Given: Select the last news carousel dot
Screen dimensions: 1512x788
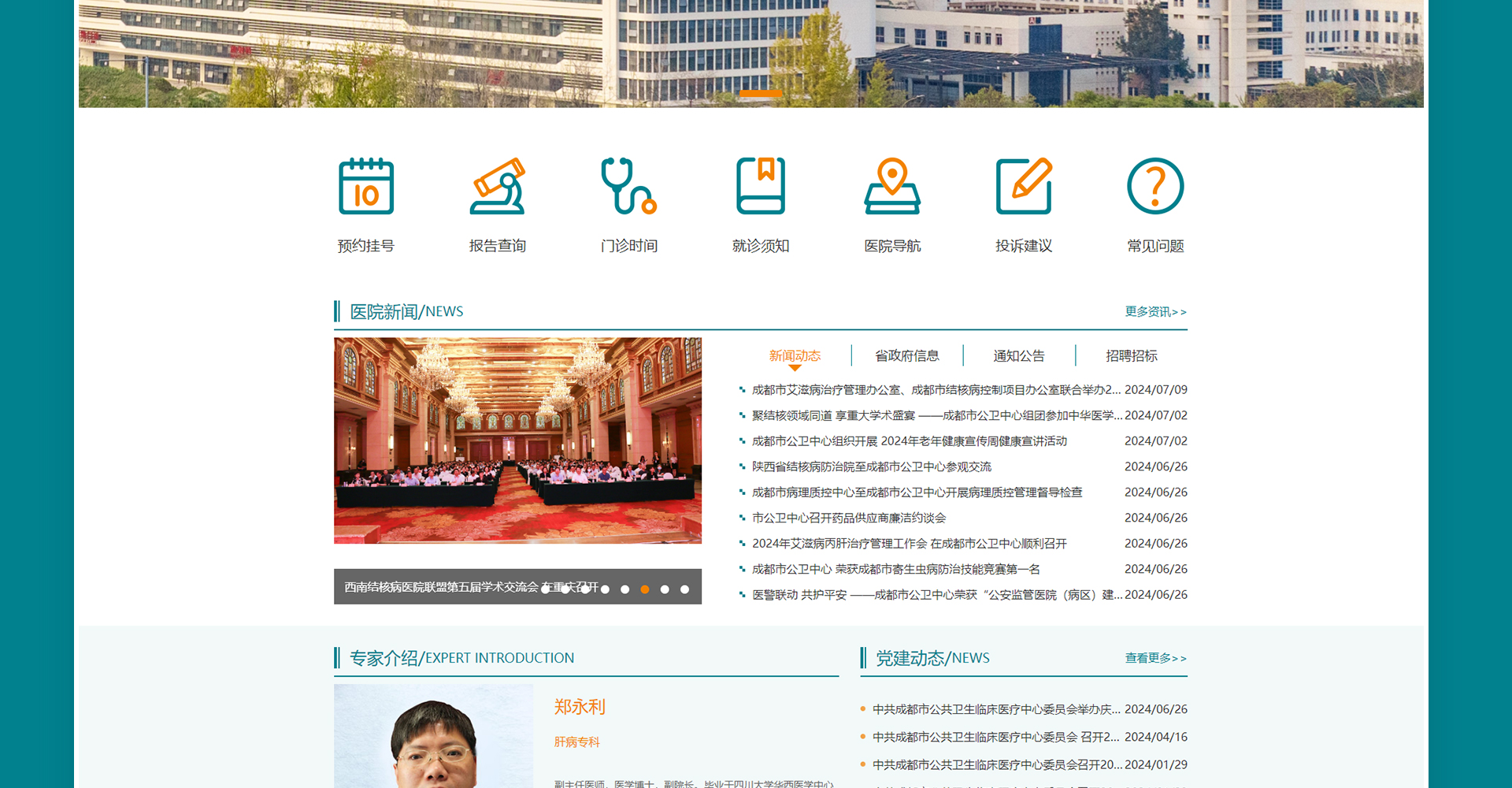Looking at the screenshot, I should point(684,589).
